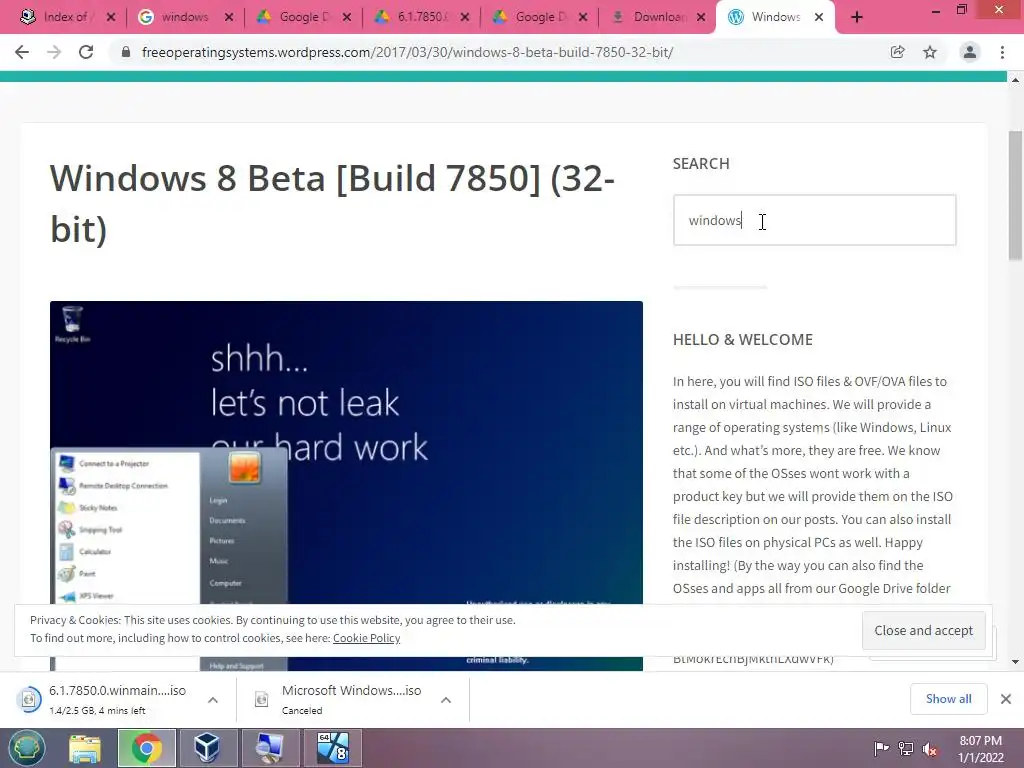Viewport: 1024px width, 768px height.
Task: Go back to the previous page
Action: 22,52
